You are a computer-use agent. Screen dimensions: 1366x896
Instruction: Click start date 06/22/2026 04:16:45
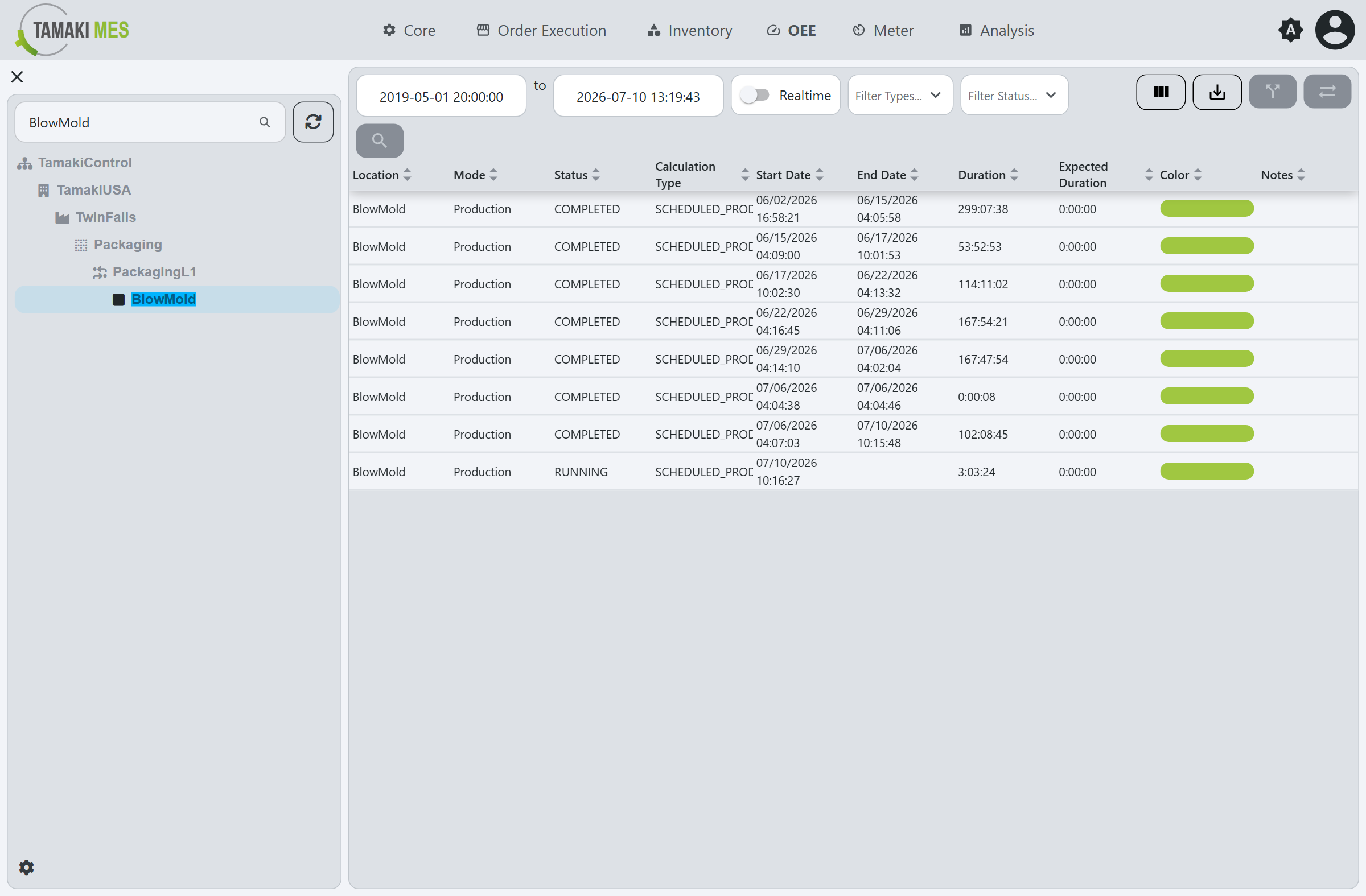pos(787,322)
